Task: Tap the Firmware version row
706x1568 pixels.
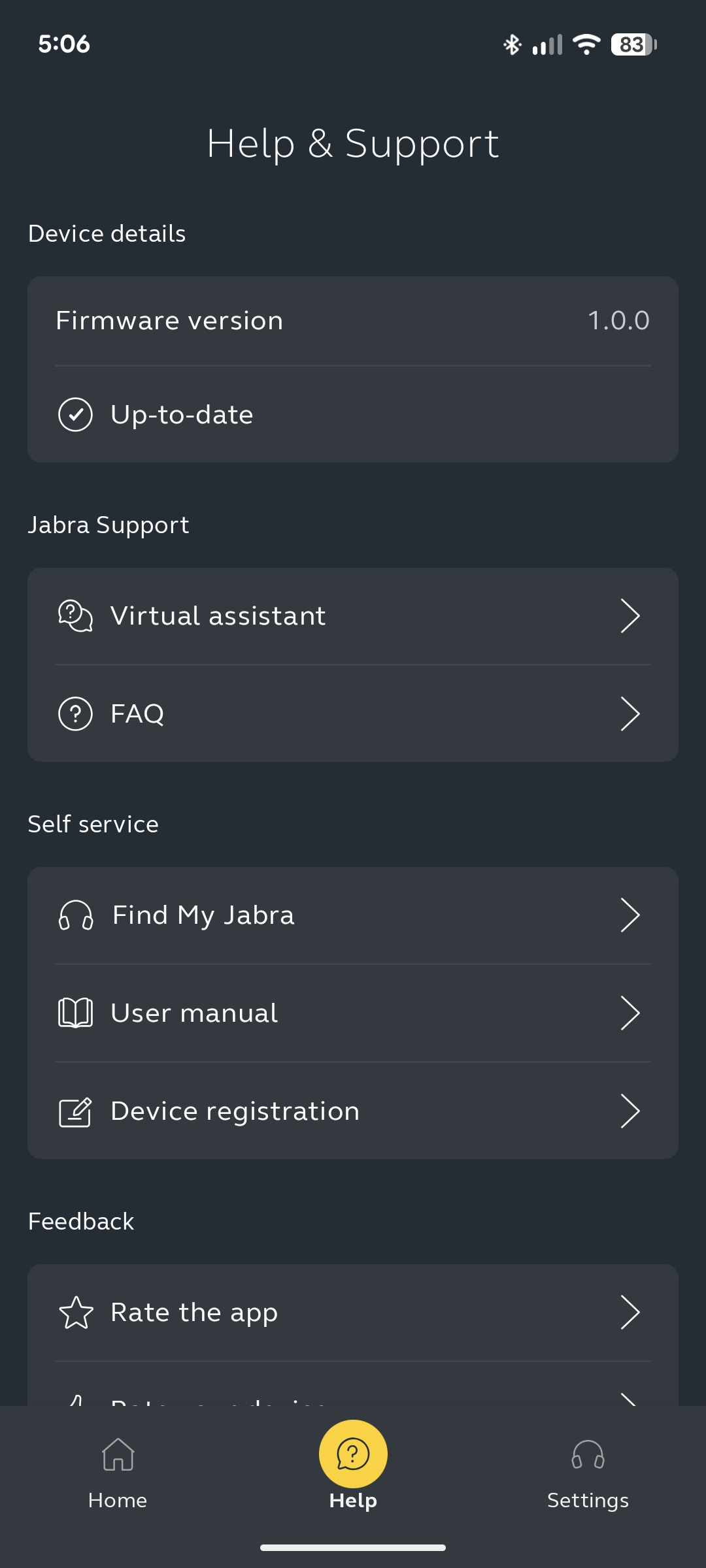Action: click(x=353, y=320)
